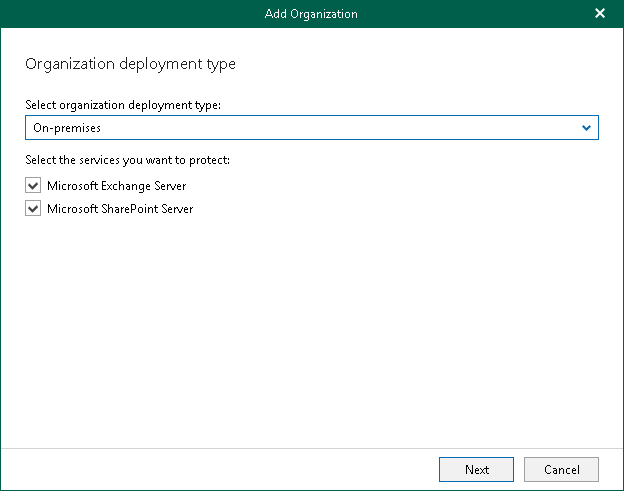This screenshot has width=624, height=491.
Task: Expand the deployment type dropdown arrow
Action: [x=587, y=128]
